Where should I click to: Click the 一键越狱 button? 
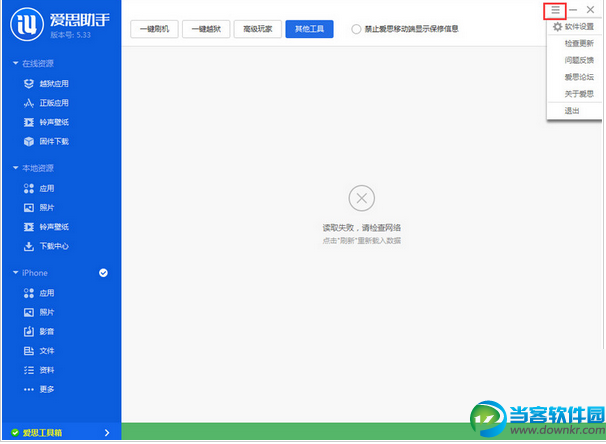pyautogui.click(x=206, y=29)
